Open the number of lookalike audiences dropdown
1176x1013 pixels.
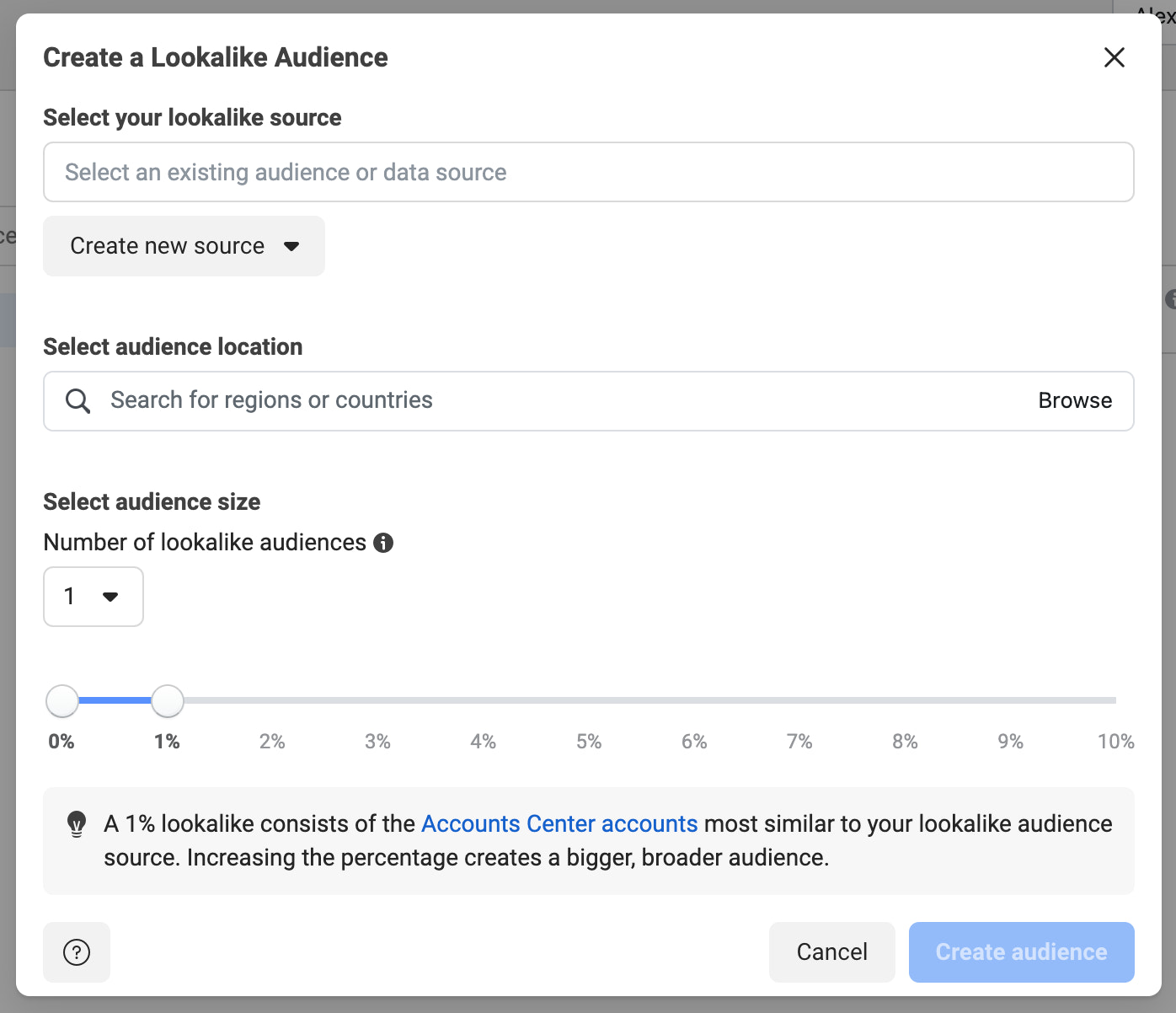coord(93,597)
